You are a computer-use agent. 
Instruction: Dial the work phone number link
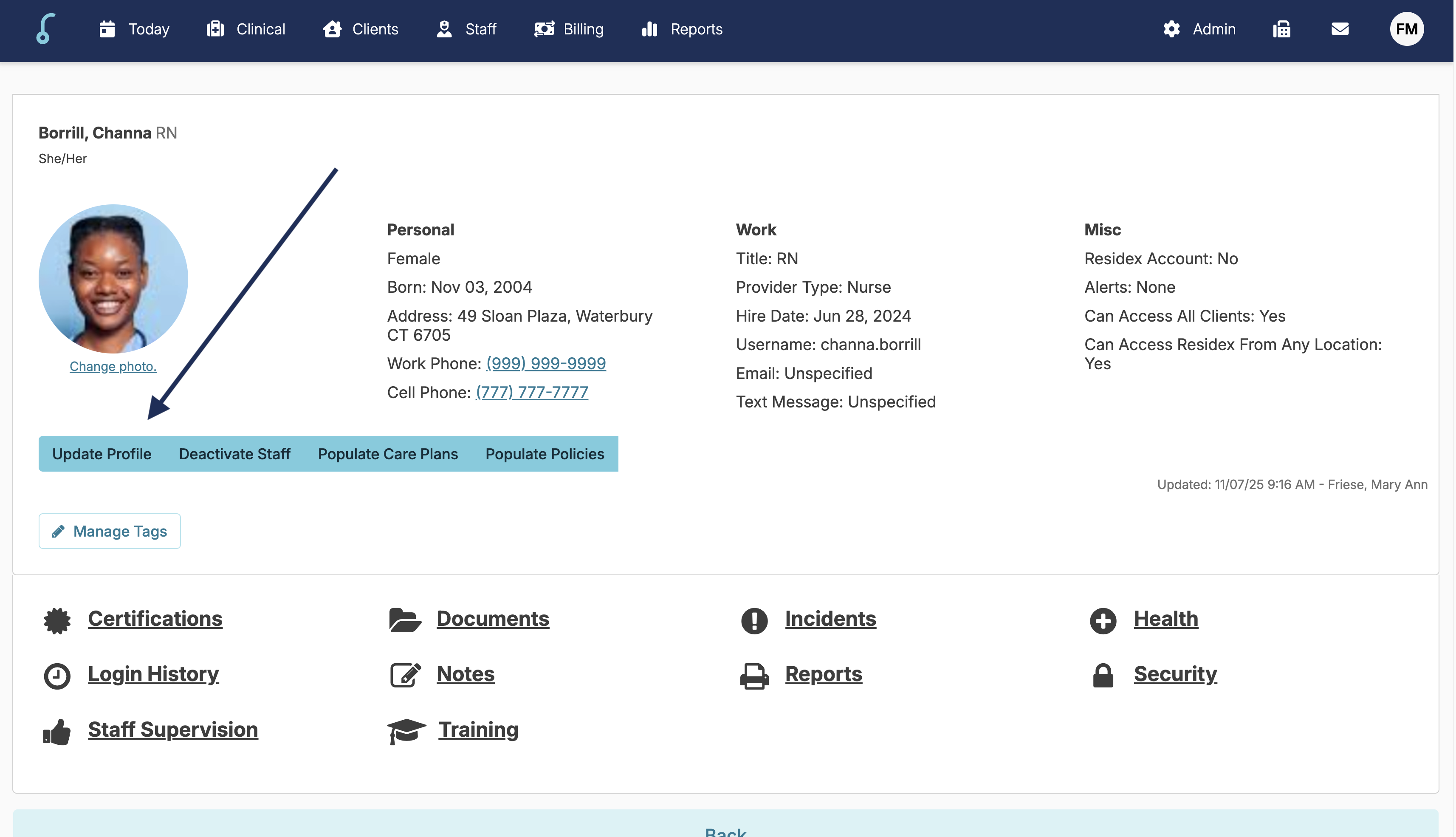pyautogui.click(x=546, y=363)
